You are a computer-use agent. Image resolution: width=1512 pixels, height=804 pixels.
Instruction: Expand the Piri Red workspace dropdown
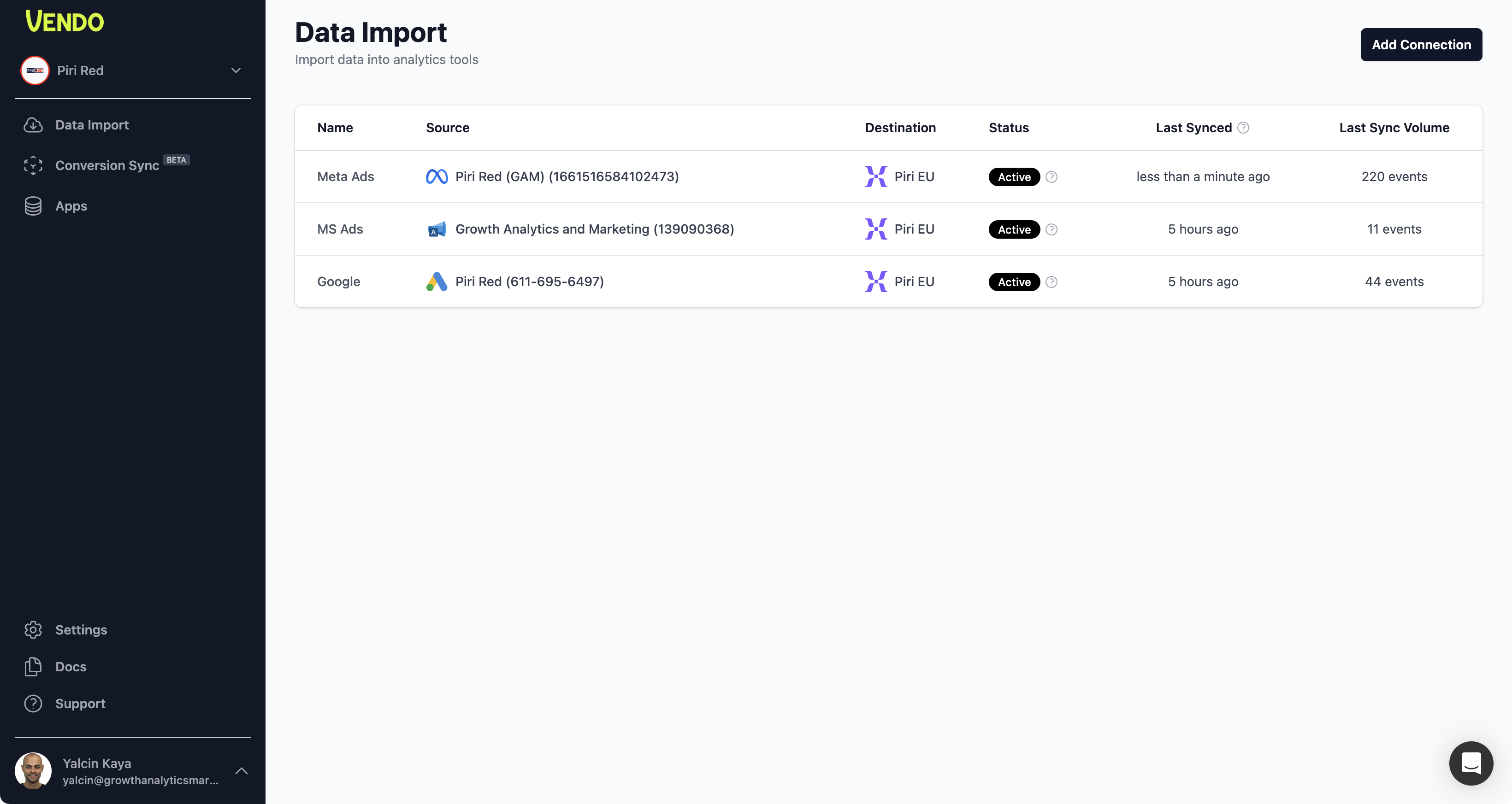tap(236, 70)
